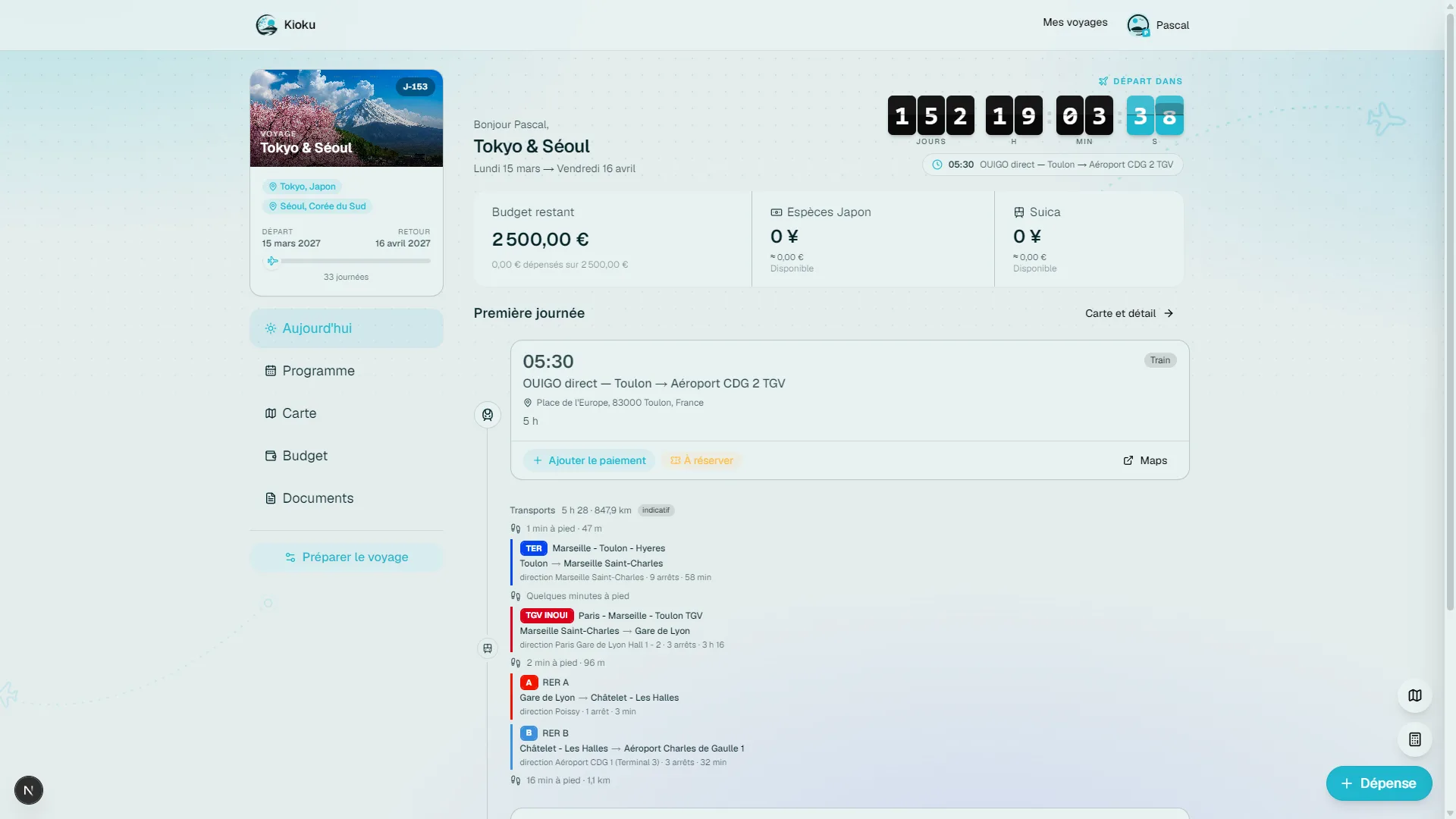Viewport: 1456px width, 819px height.
Task: Click Préparer le voyage button
Action: pyautogui.click(x=347, y=557)
